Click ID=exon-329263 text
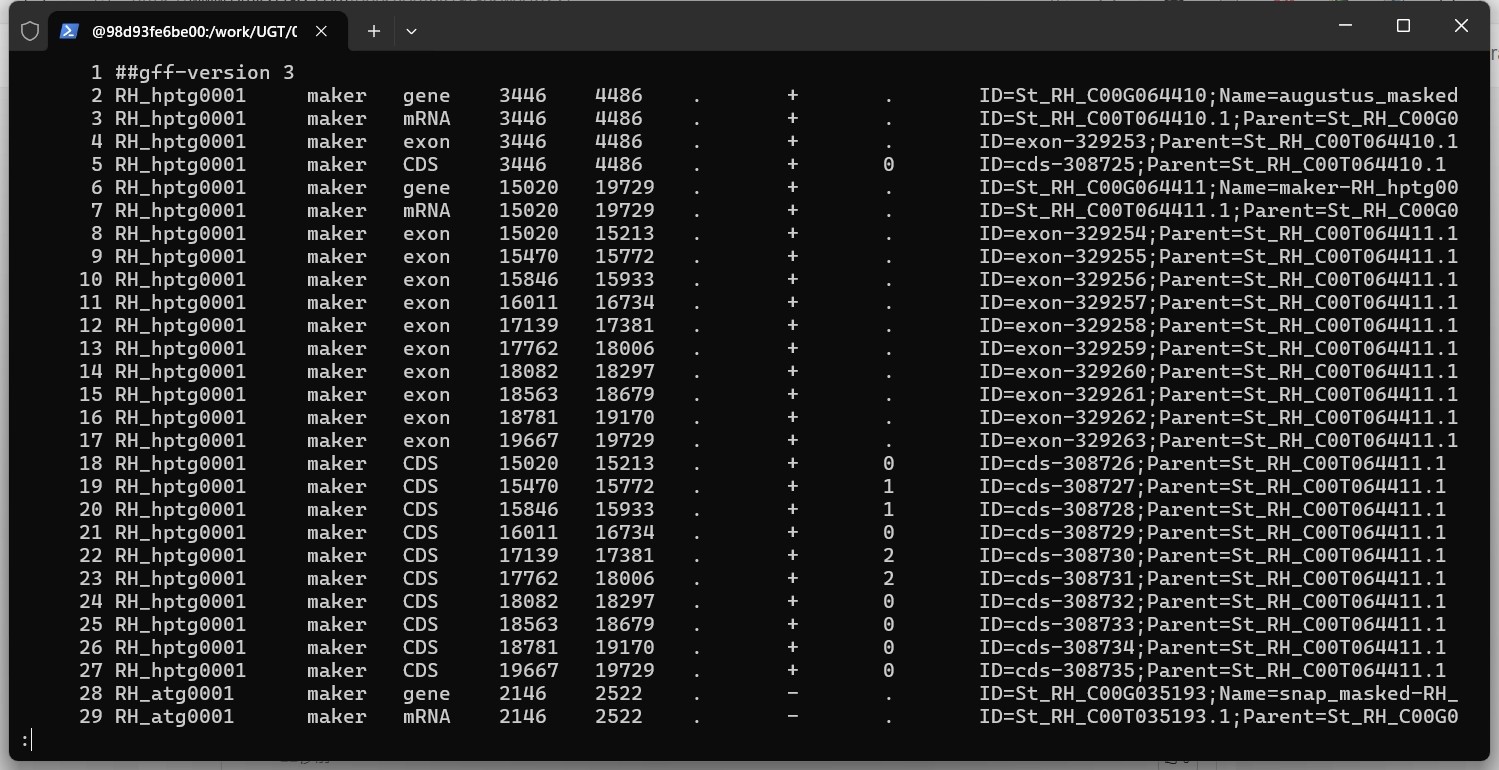 [1063, 440]
